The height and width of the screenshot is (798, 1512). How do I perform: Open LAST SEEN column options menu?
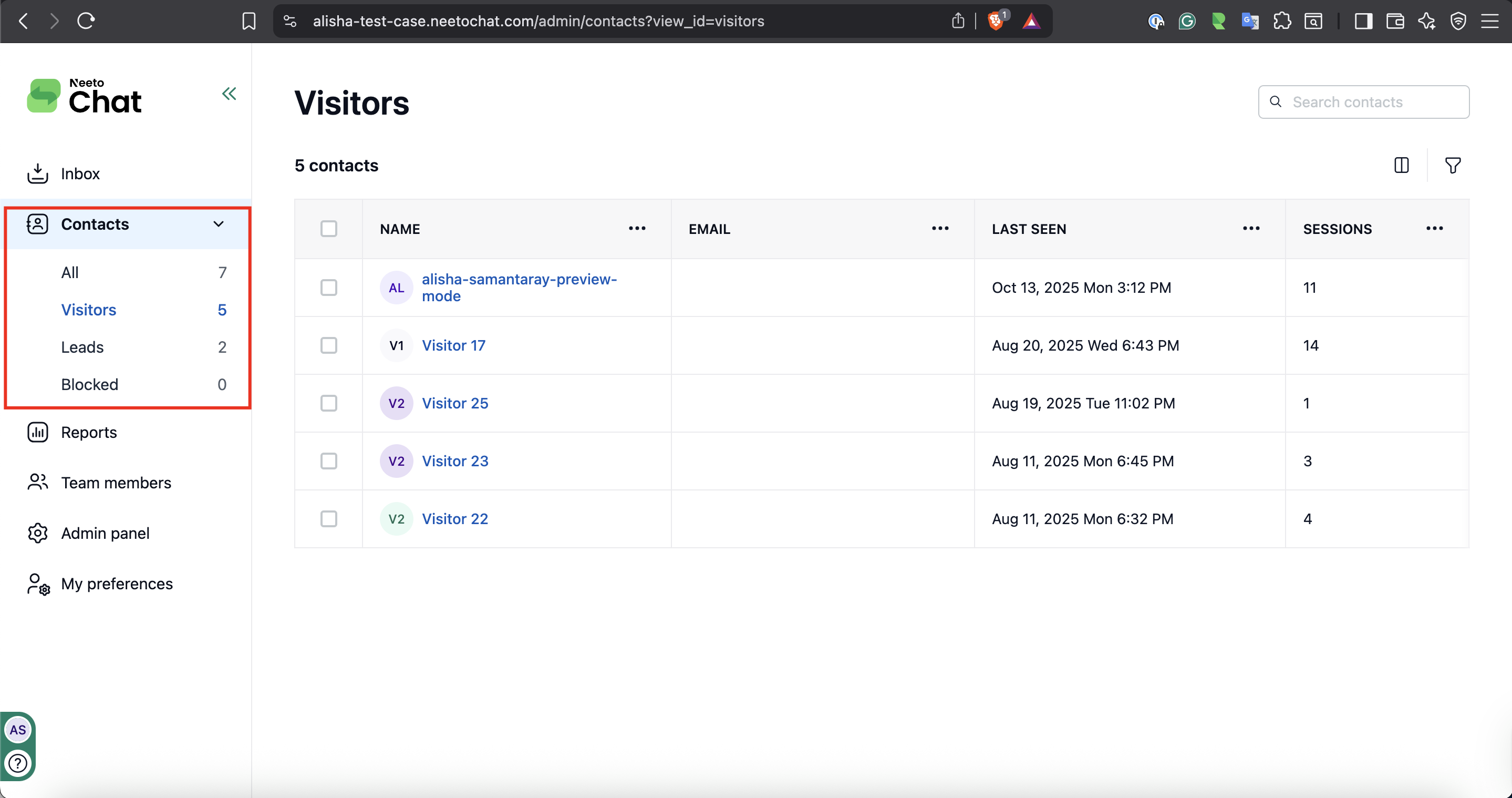click(1251, 229)
